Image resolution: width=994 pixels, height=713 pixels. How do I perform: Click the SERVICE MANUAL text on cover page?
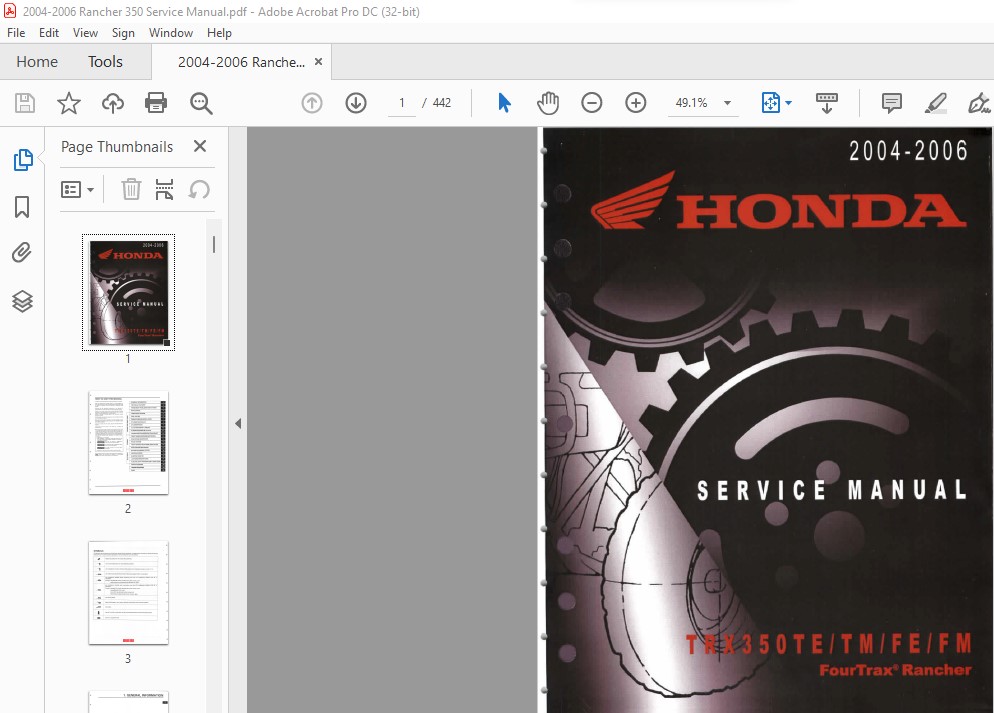832,490
